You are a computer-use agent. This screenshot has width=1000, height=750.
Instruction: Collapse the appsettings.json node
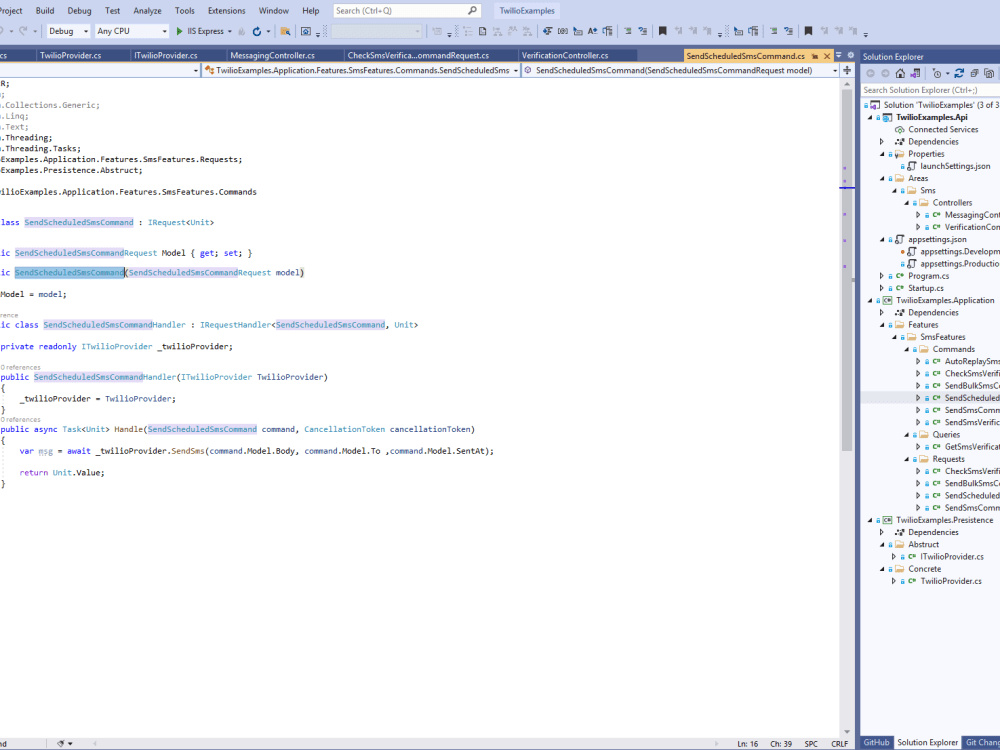[882, 240]
